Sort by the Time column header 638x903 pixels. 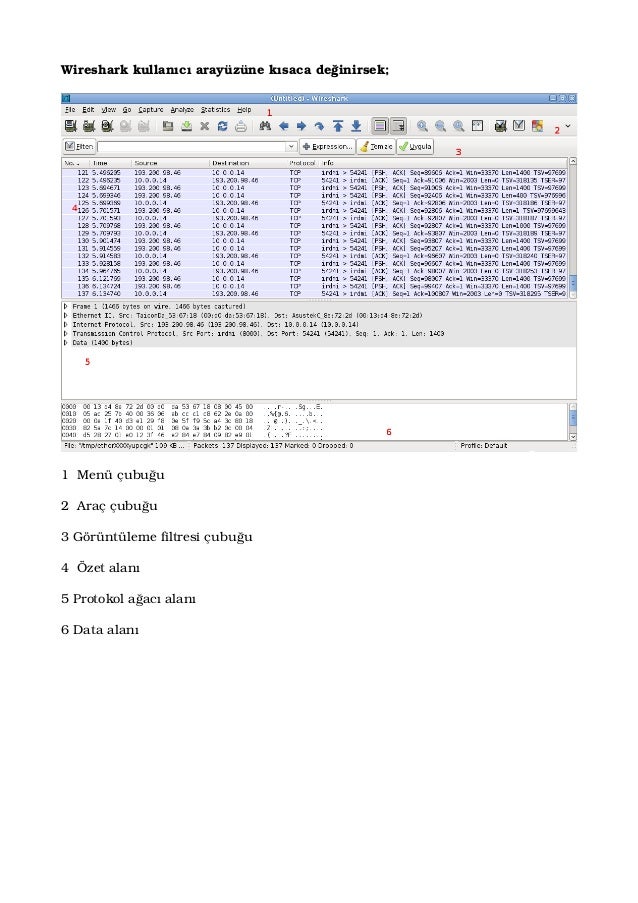(111, 163)
